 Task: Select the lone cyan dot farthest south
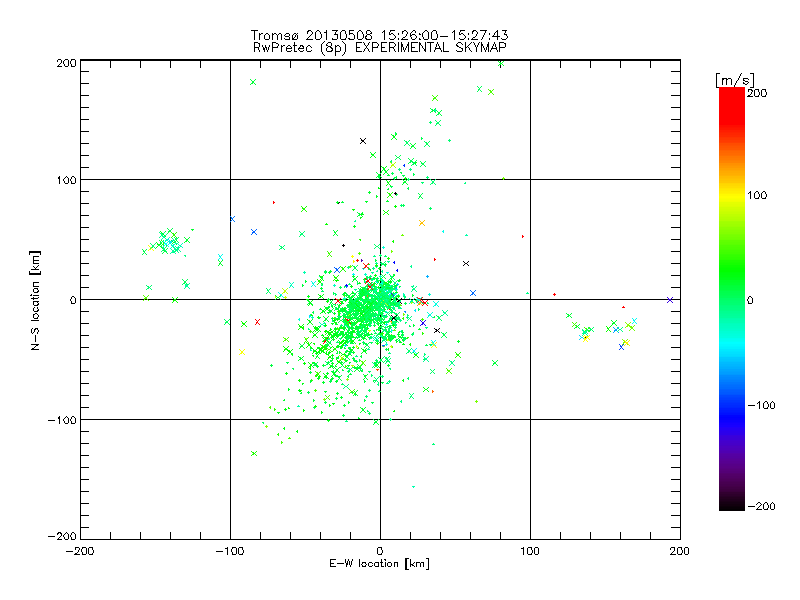413,487
